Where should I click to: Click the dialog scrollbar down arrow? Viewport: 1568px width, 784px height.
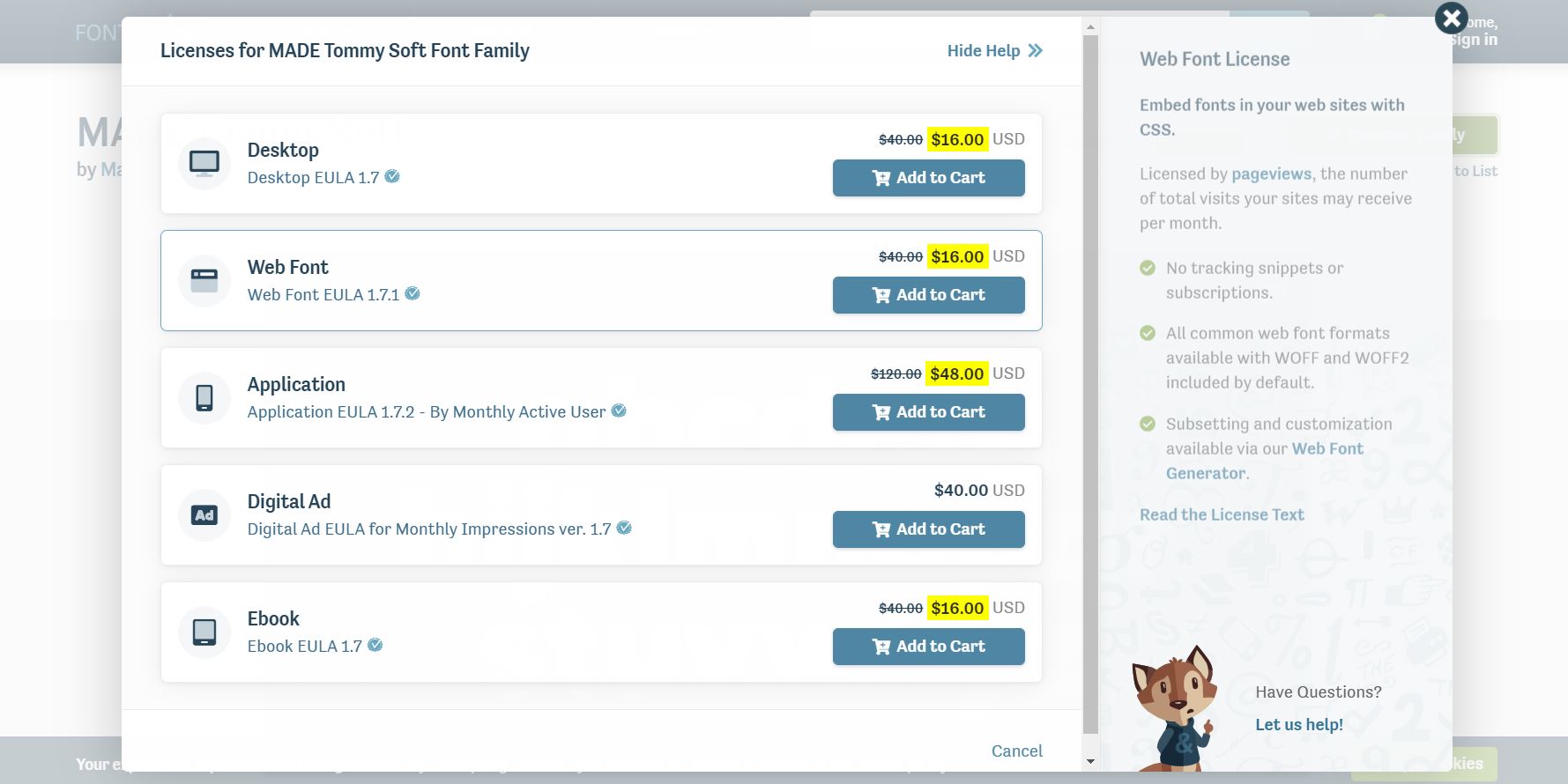point(1090,761)
